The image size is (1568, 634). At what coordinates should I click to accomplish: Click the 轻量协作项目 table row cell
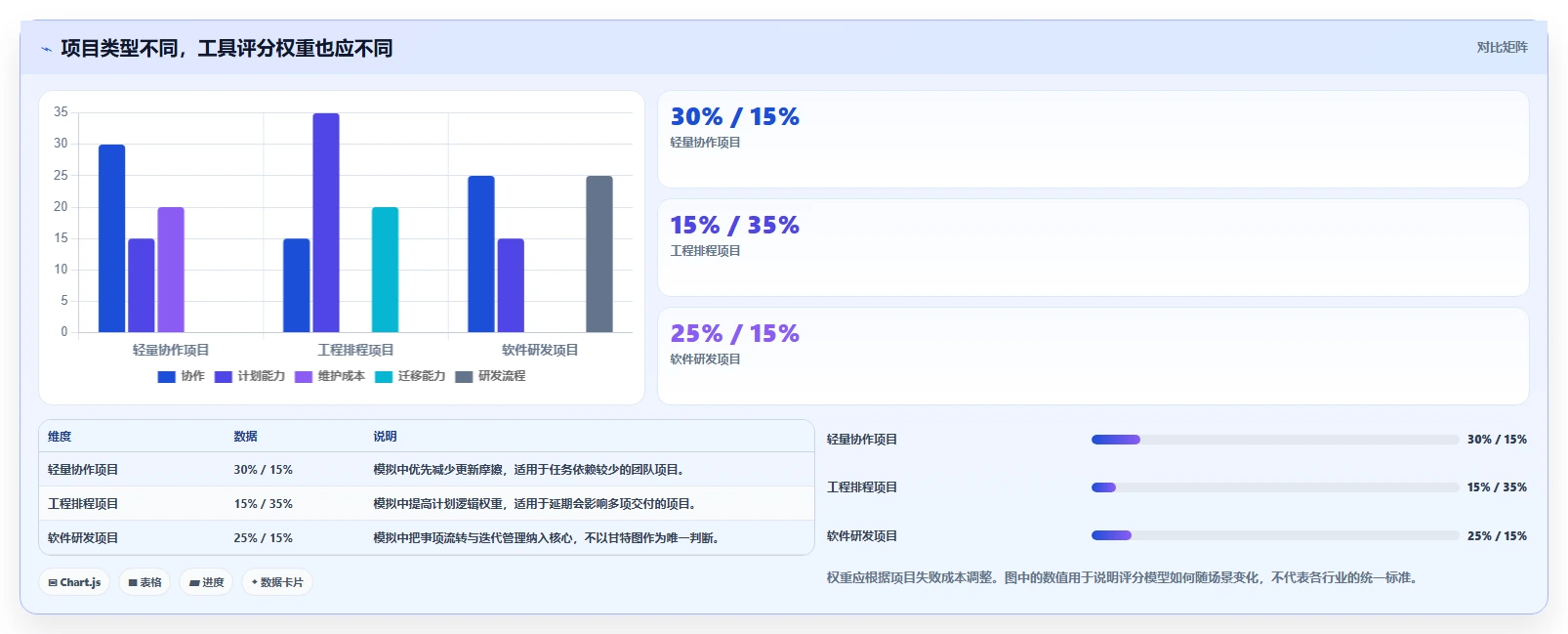[x=83, y=470]
